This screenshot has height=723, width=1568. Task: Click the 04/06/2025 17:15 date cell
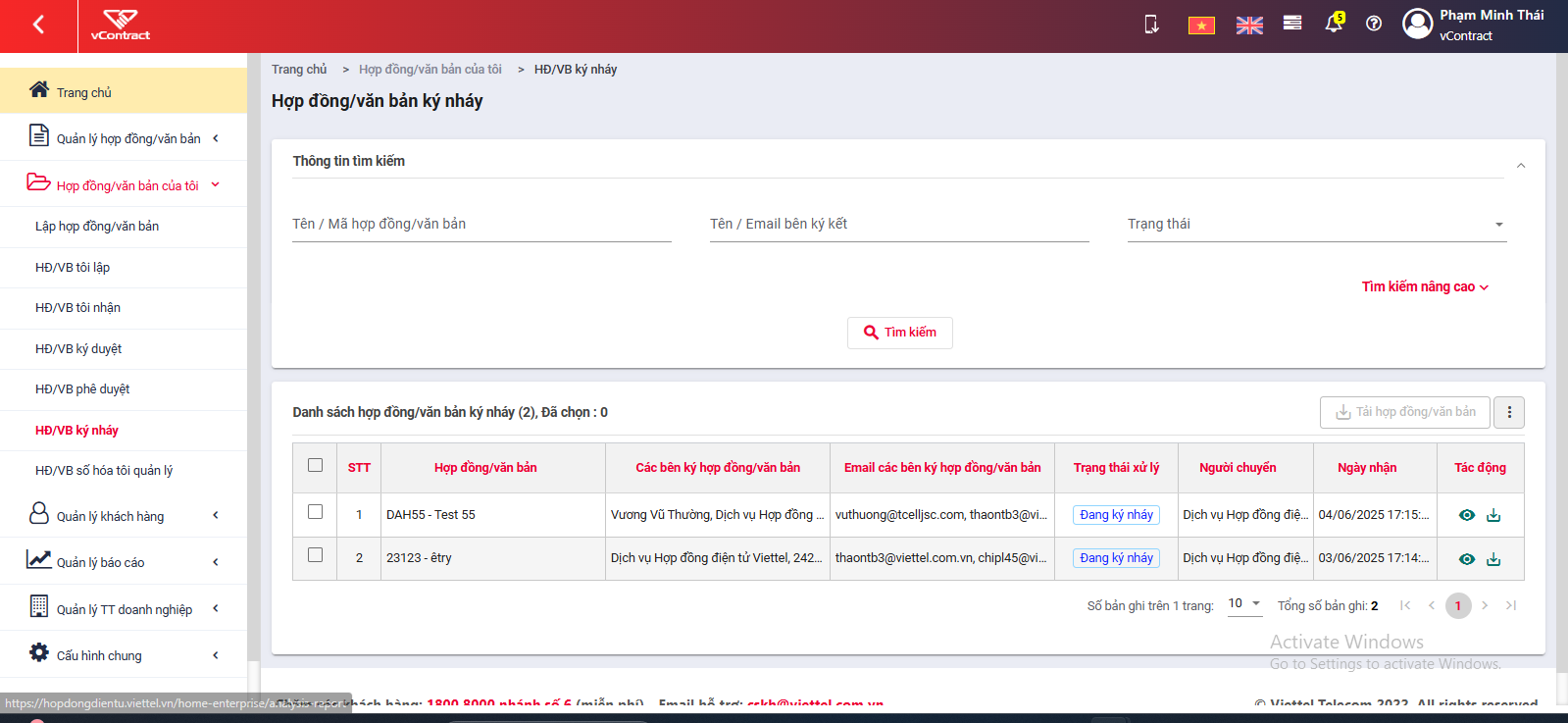(1374, 515)
